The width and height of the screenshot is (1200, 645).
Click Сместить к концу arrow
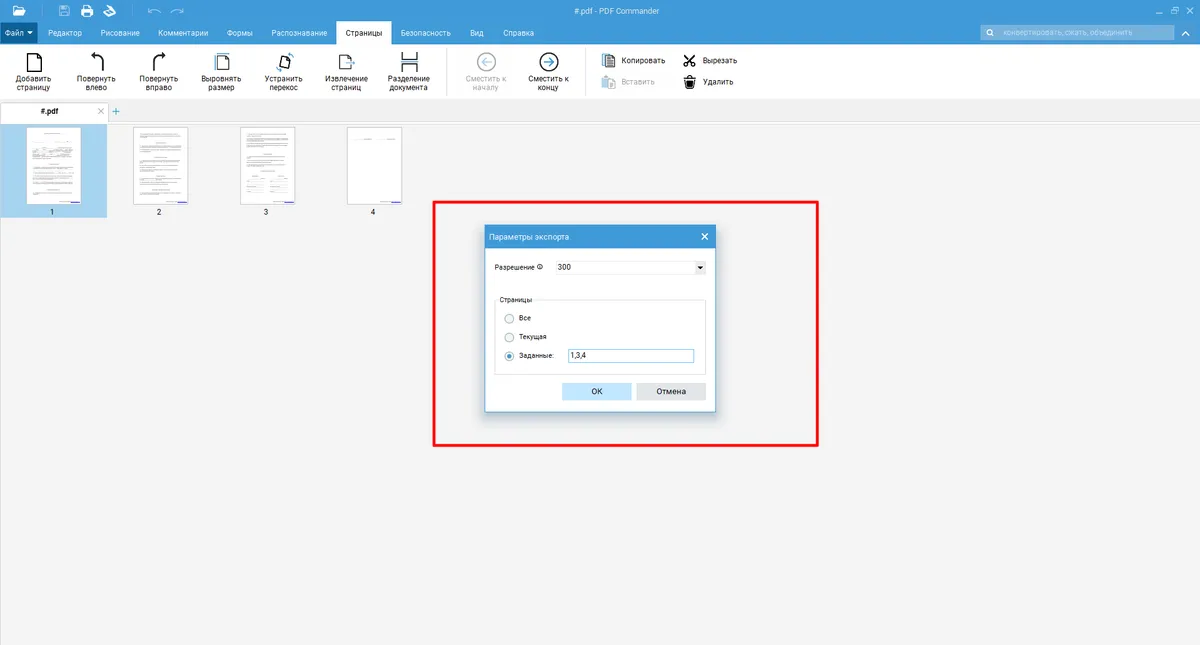pos(548,71)
